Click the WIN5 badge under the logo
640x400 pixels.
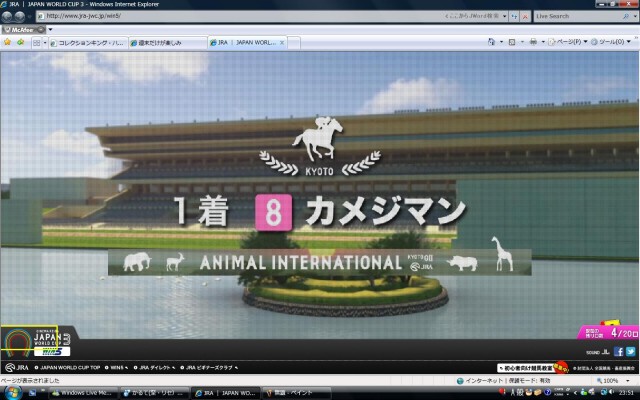pyautogui.click(x=52, y=351)
